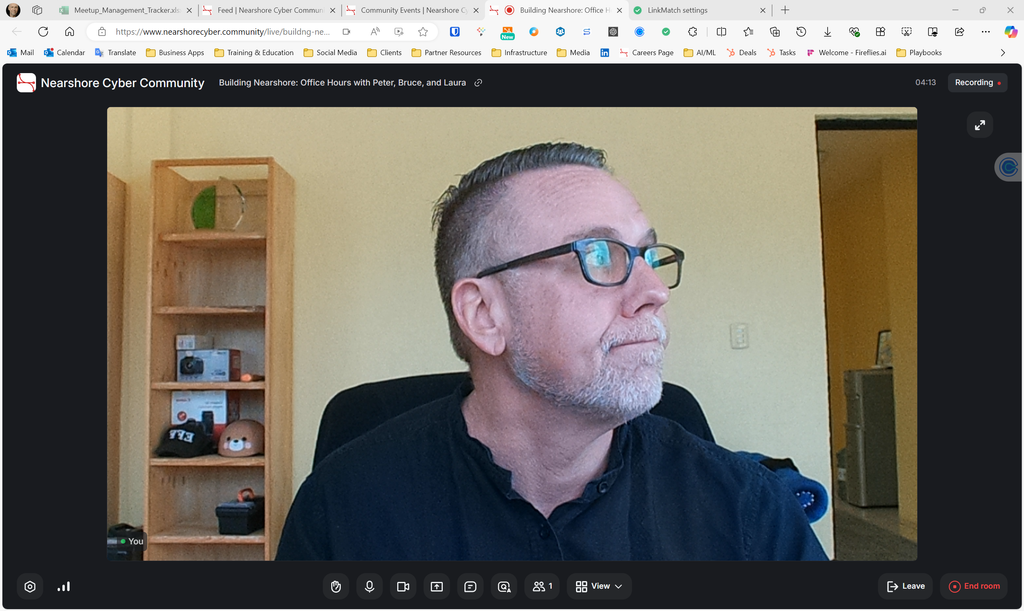This screenshot has width=1024, height=611.
Task: Activate Read aloud in the address bar
Action: tap(375, 32)
